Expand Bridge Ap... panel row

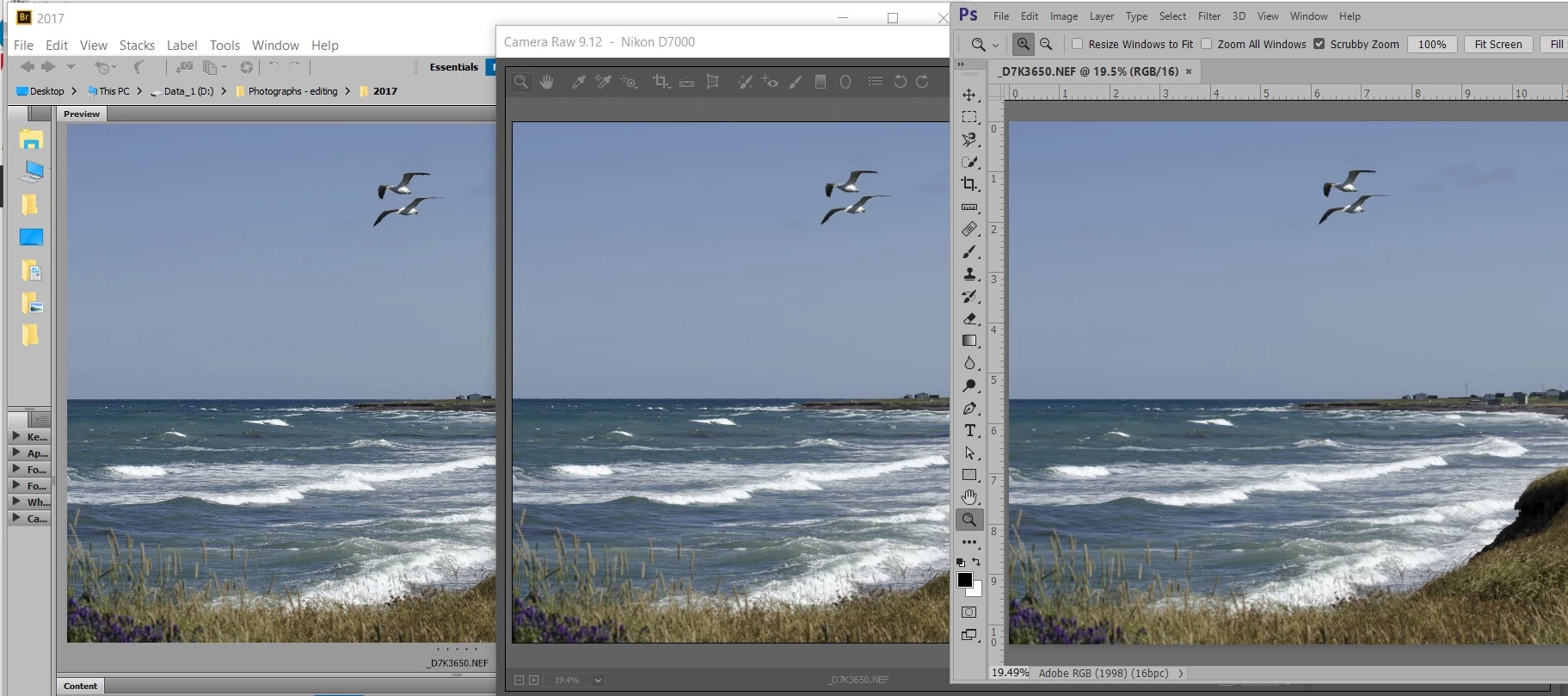coord(29,453)
